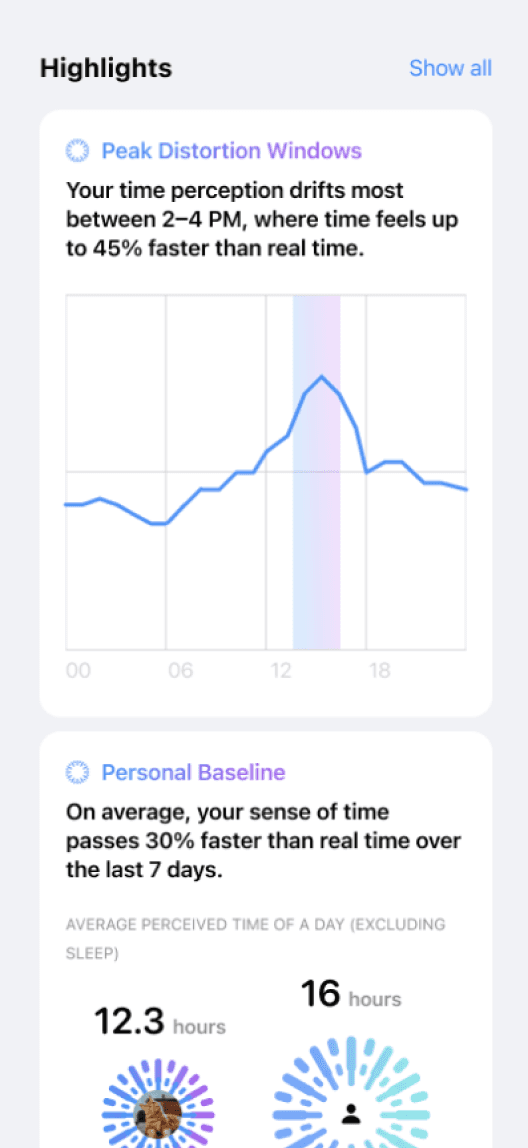Tap the generic person silhouette icon

coord(352,1114)
